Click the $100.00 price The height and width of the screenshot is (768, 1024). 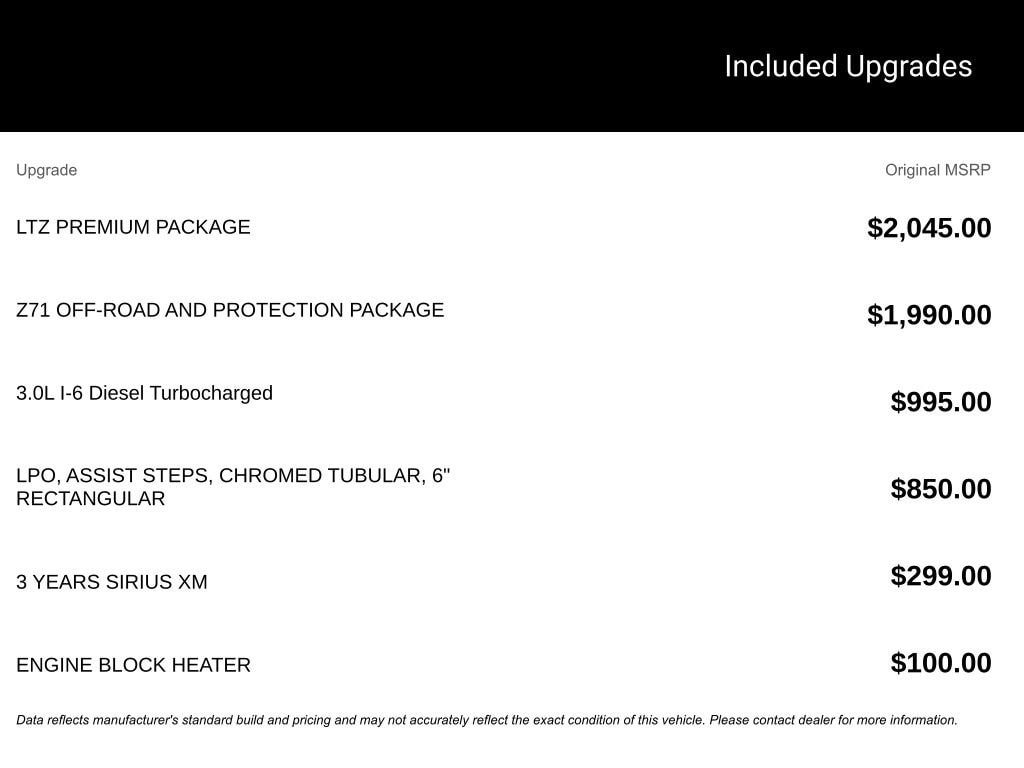[941, 663]
